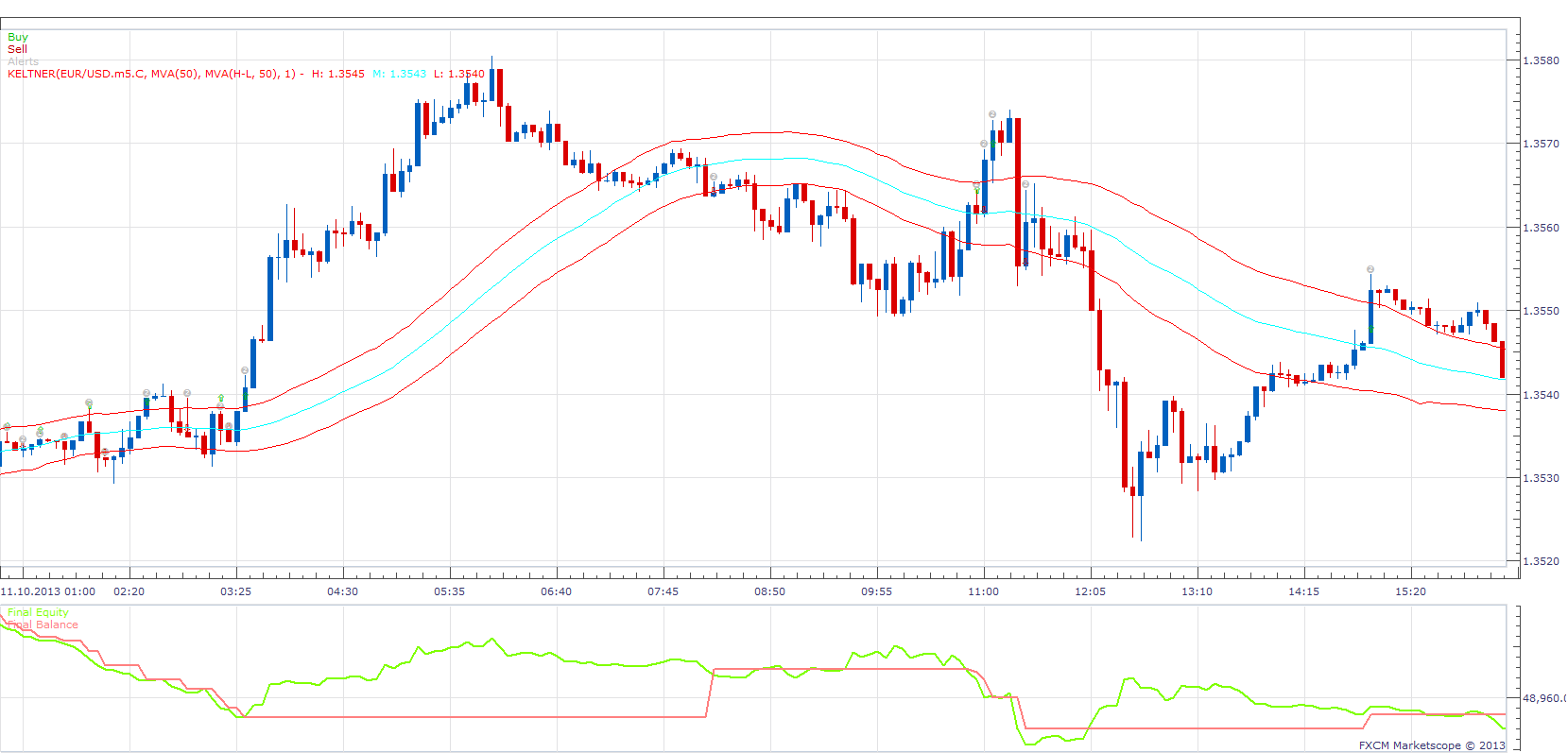
Task: Click the green Buy legend label
Action: [18, 37]
